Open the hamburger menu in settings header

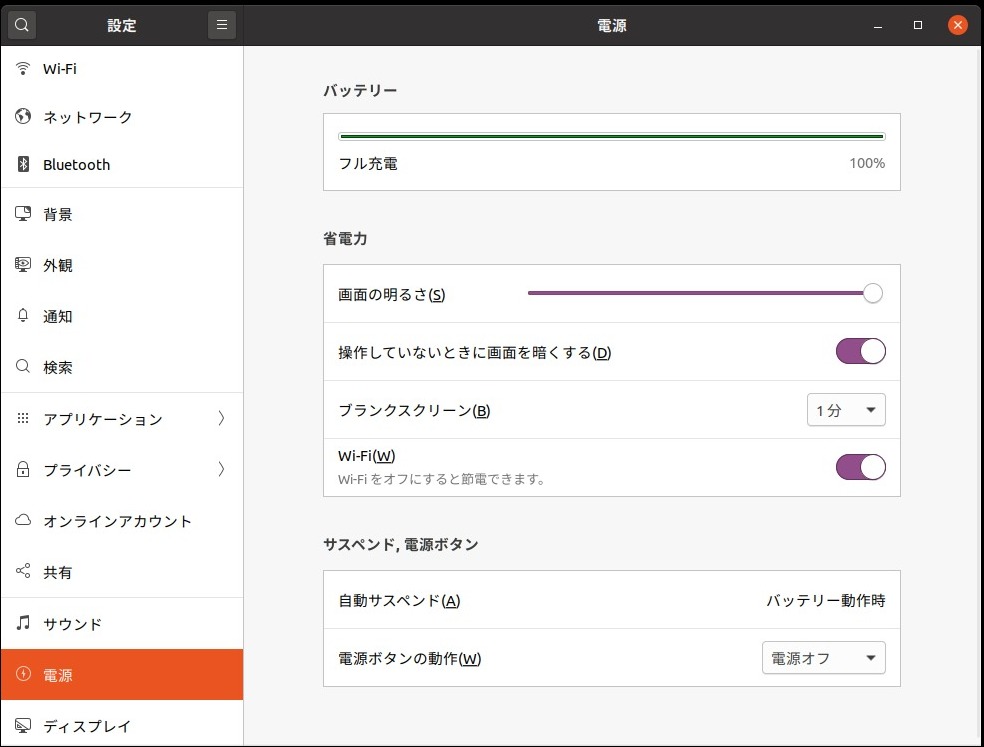pos(222,26)
